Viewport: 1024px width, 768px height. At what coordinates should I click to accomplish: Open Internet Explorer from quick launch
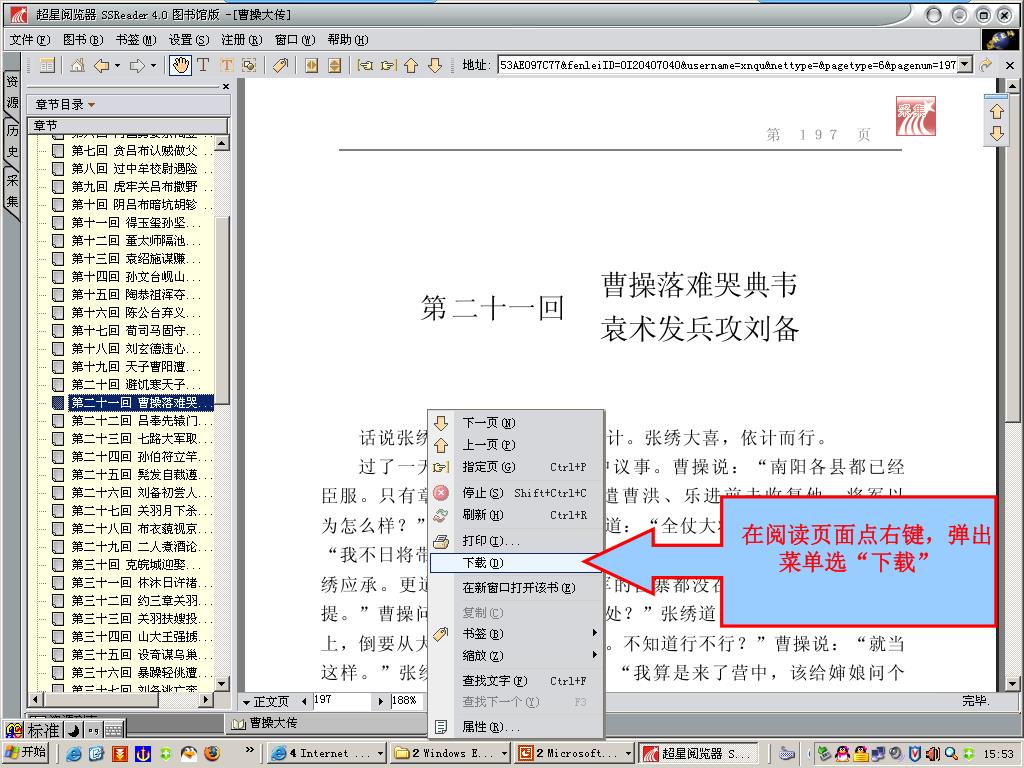click(73, 754)
